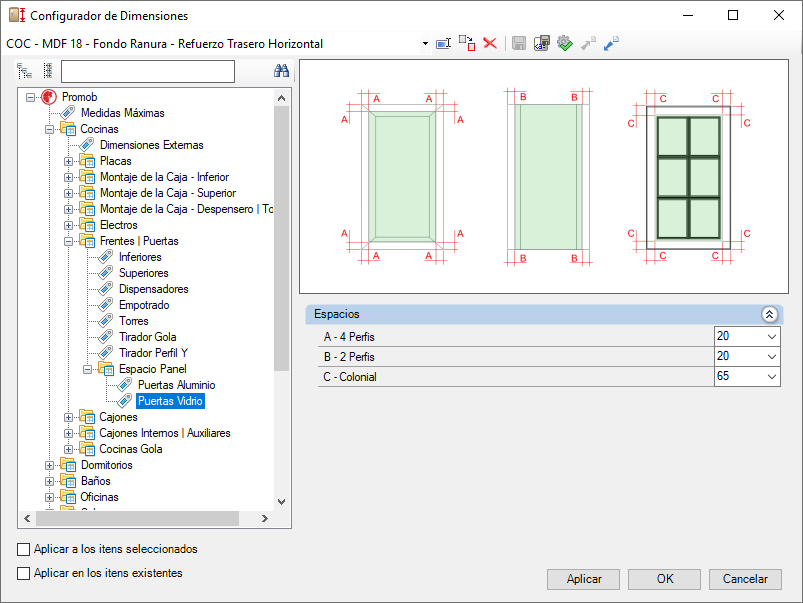Click the save-as XML icon

pos(541,43)
